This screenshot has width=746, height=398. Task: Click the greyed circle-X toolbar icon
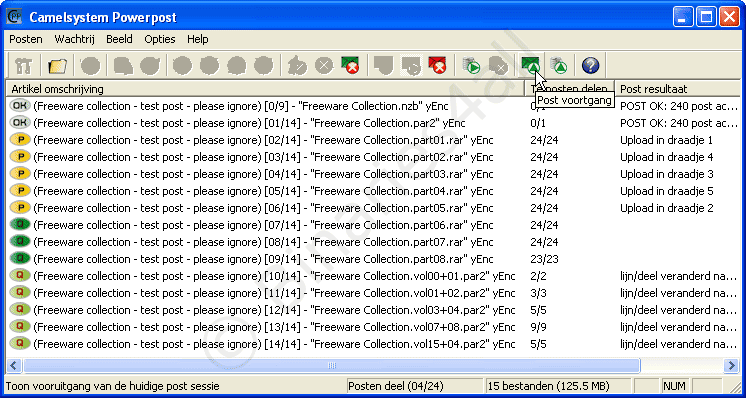pyautogui.click(x=324, y=66)
